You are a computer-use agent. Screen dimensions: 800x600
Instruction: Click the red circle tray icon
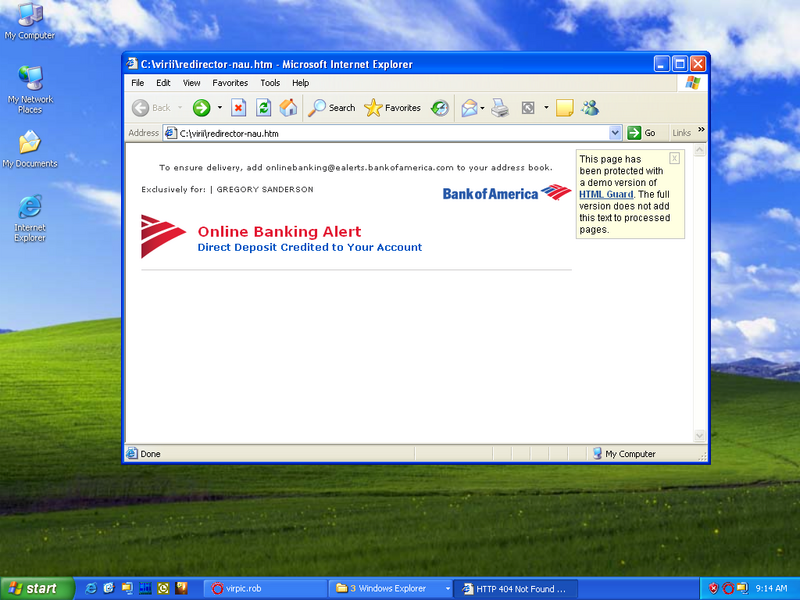pos(728,589)
